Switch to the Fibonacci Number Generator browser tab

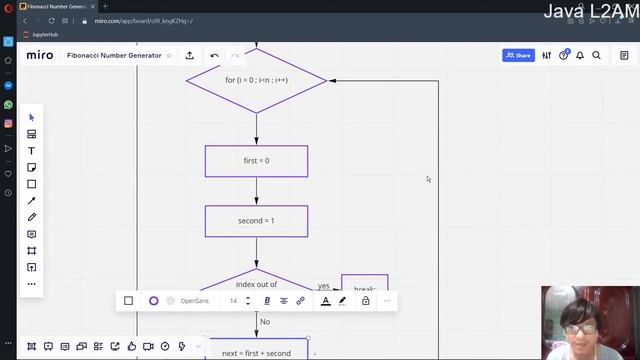coord(57,7)
